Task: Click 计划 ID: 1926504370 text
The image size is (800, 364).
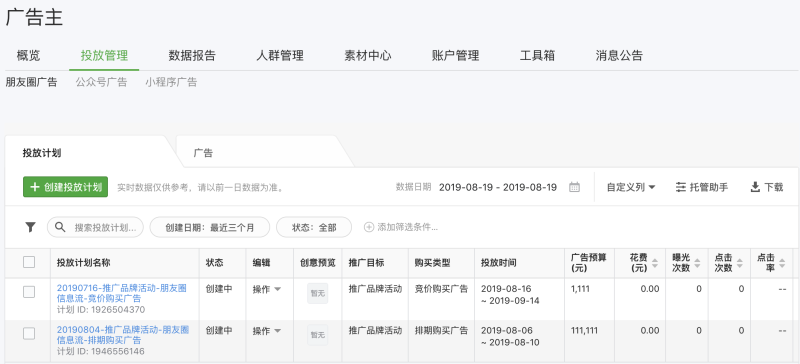Action: click(101, 310)
